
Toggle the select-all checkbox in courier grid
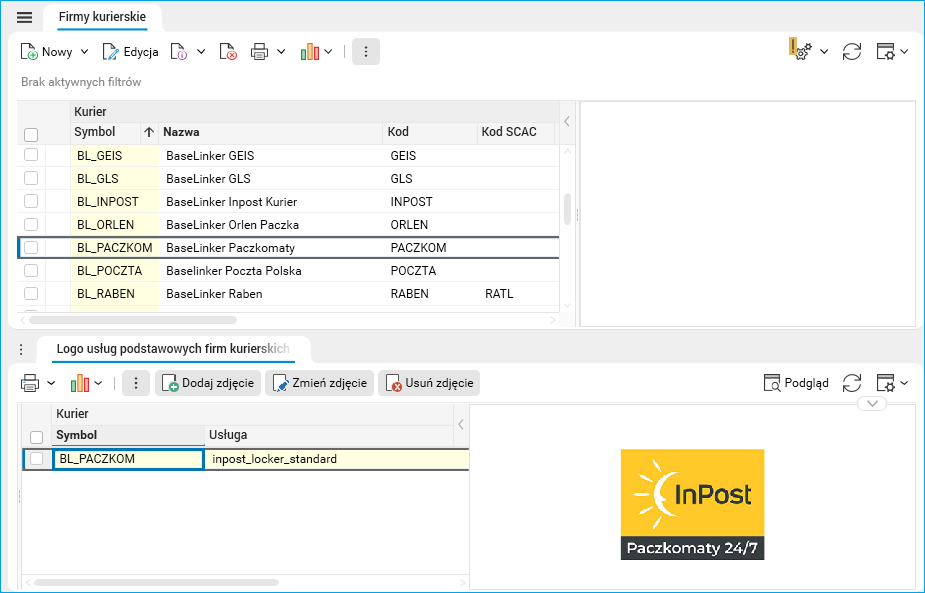pos(31,135)
